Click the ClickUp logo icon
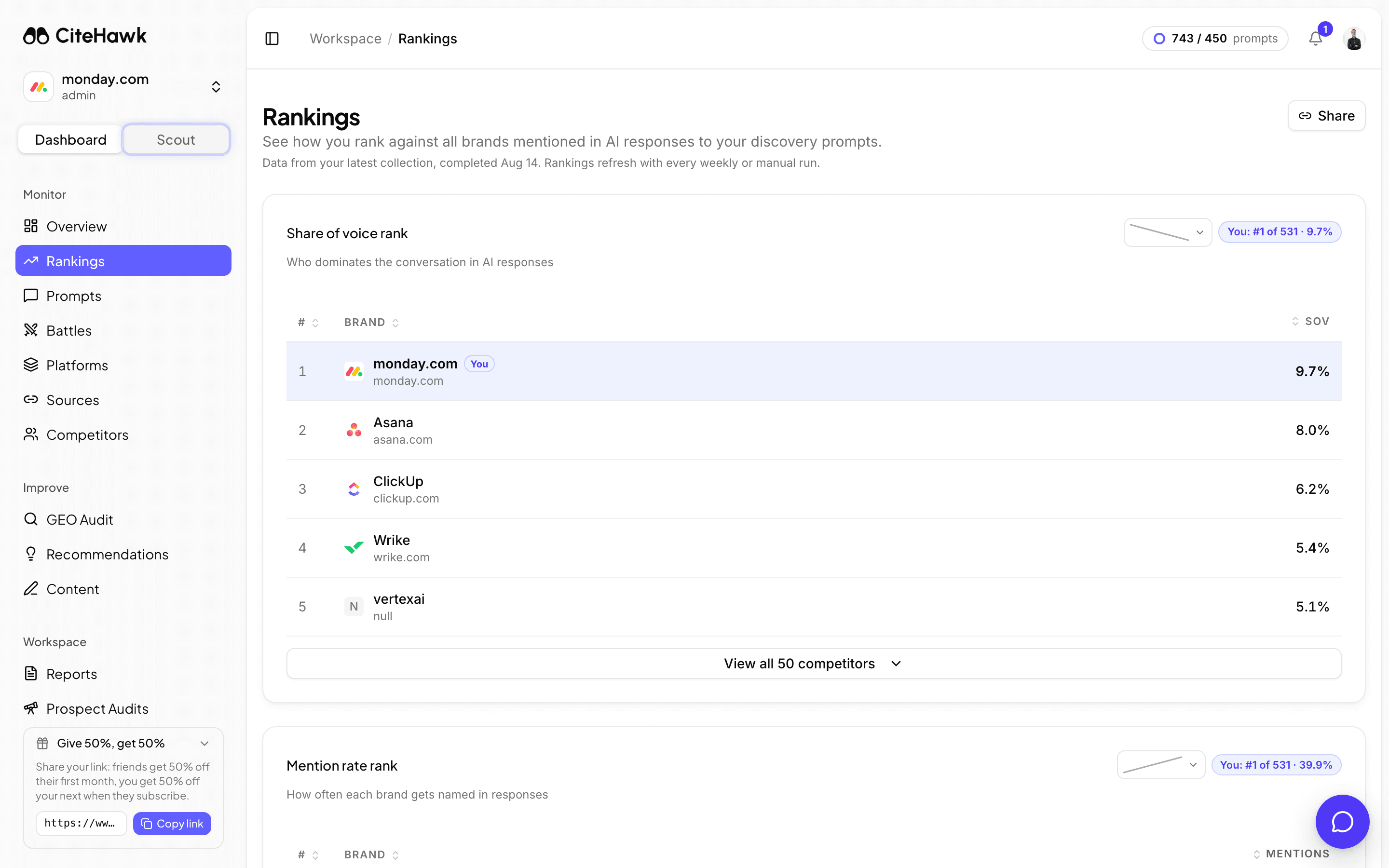1389x868 pixels. [354, 489]
